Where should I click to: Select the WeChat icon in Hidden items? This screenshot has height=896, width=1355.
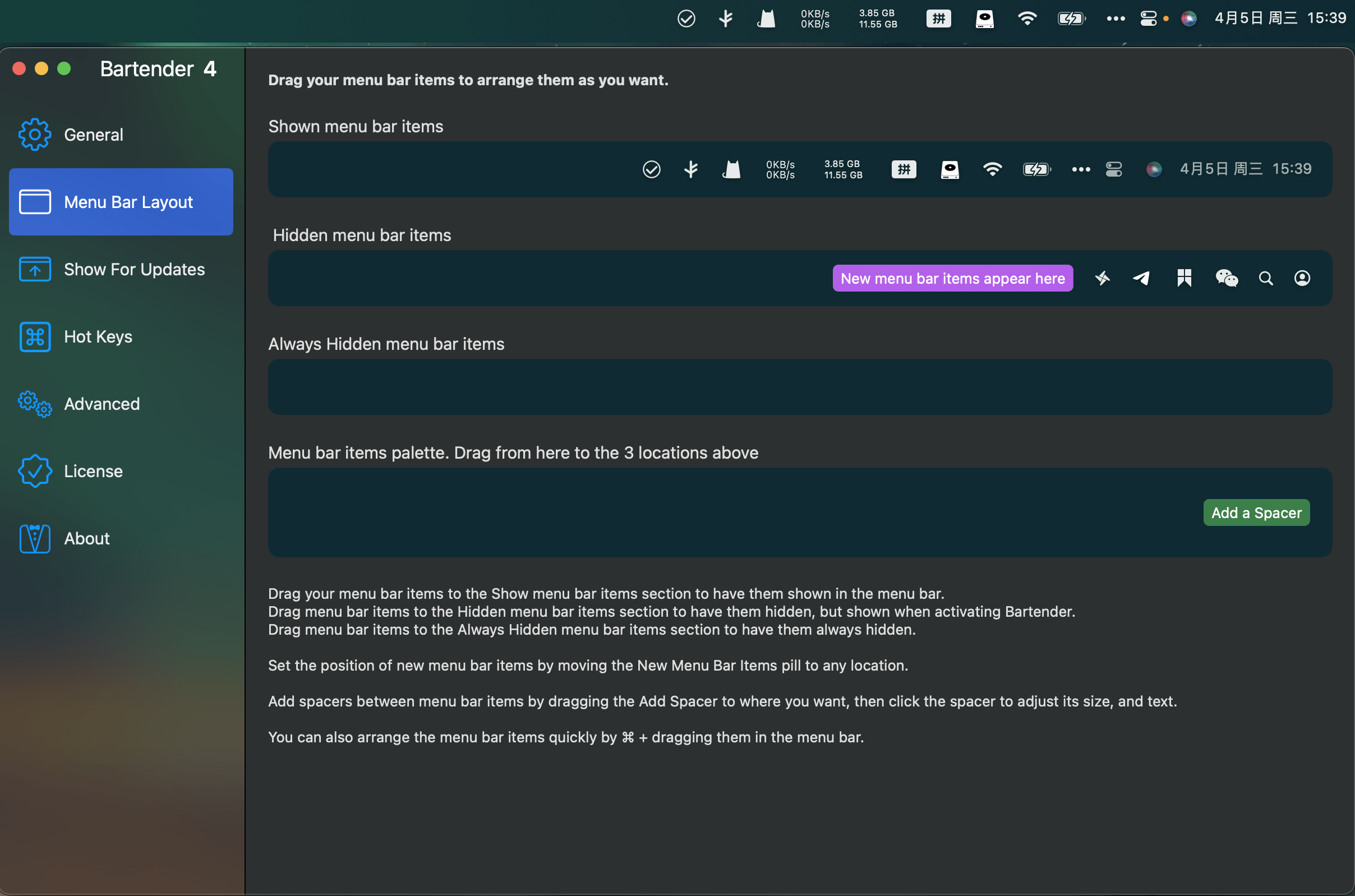(x=1227, y=278)
